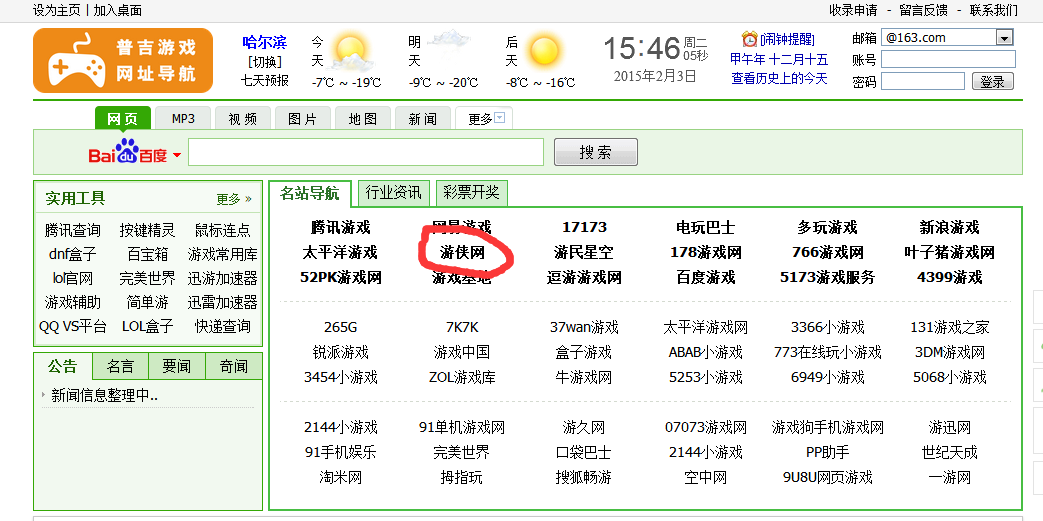Image resolution: width=1043 pixels, height=521 pixels.
Task: Open QQ VS平台 tool link
Action: pyautogui.click(x=73, y=326)
